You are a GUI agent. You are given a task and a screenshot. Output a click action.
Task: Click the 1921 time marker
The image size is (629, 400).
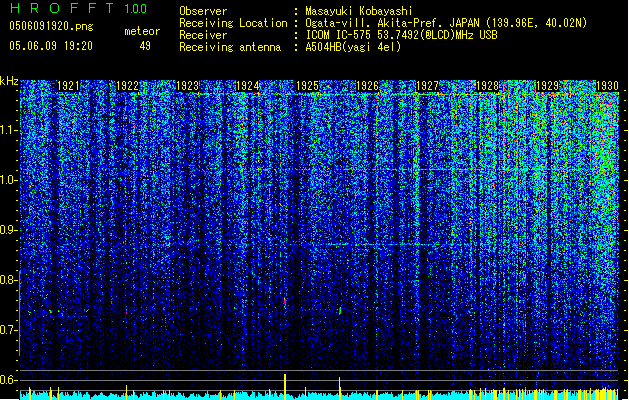coord(68,86)
